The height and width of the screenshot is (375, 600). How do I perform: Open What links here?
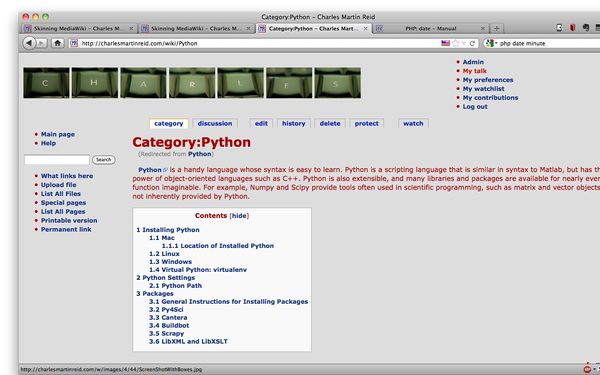click(x=67, y=176)
